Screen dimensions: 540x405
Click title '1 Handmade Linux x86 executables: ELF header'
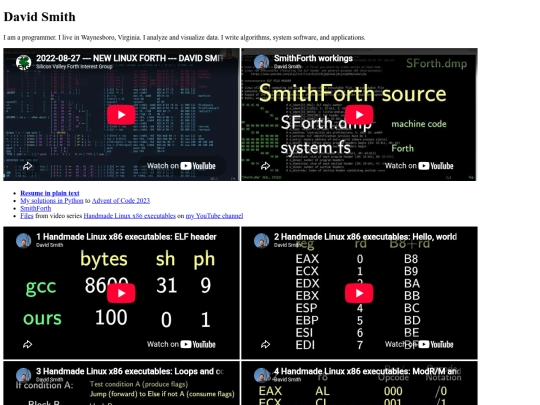click(x=126, y=237)
